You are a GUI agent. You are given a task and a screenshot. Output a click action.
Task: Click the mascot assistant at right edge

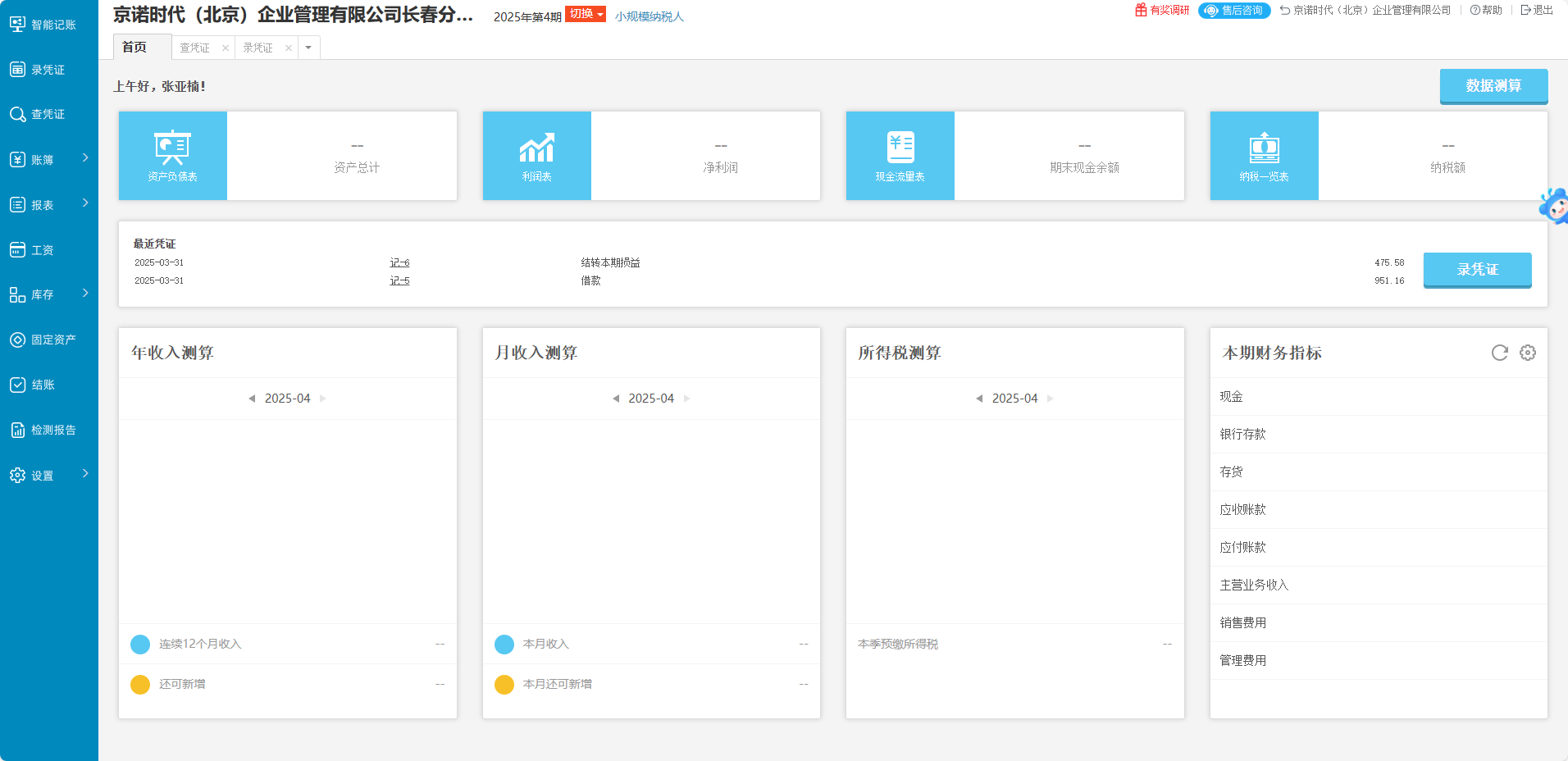click(x=1555, y=206)
